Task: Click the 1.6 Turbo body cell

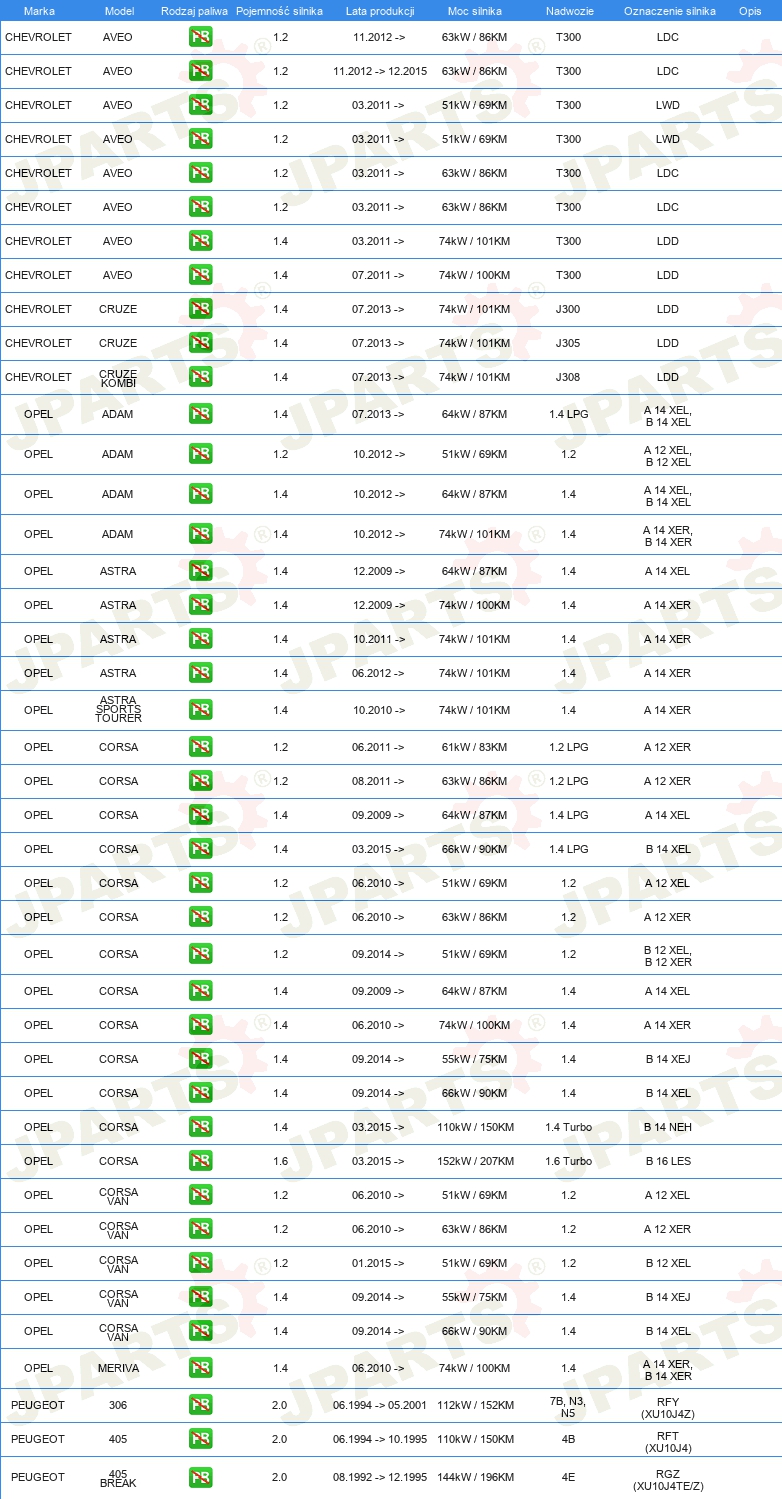Action: pyautogui.click(x=568, y=1161)
